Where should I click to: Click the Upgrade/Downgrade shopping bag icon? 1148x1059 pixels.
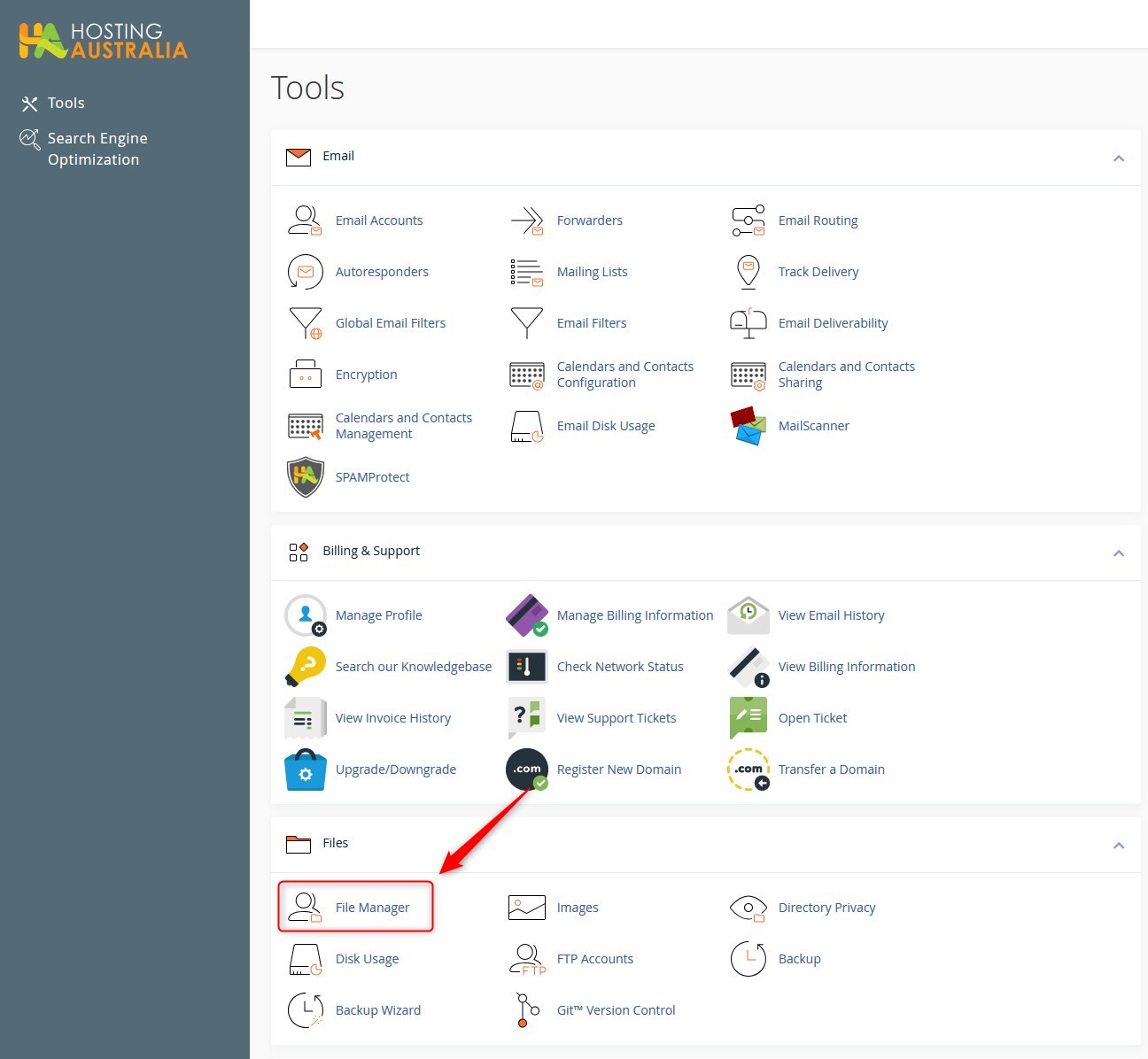click(305, 769)
